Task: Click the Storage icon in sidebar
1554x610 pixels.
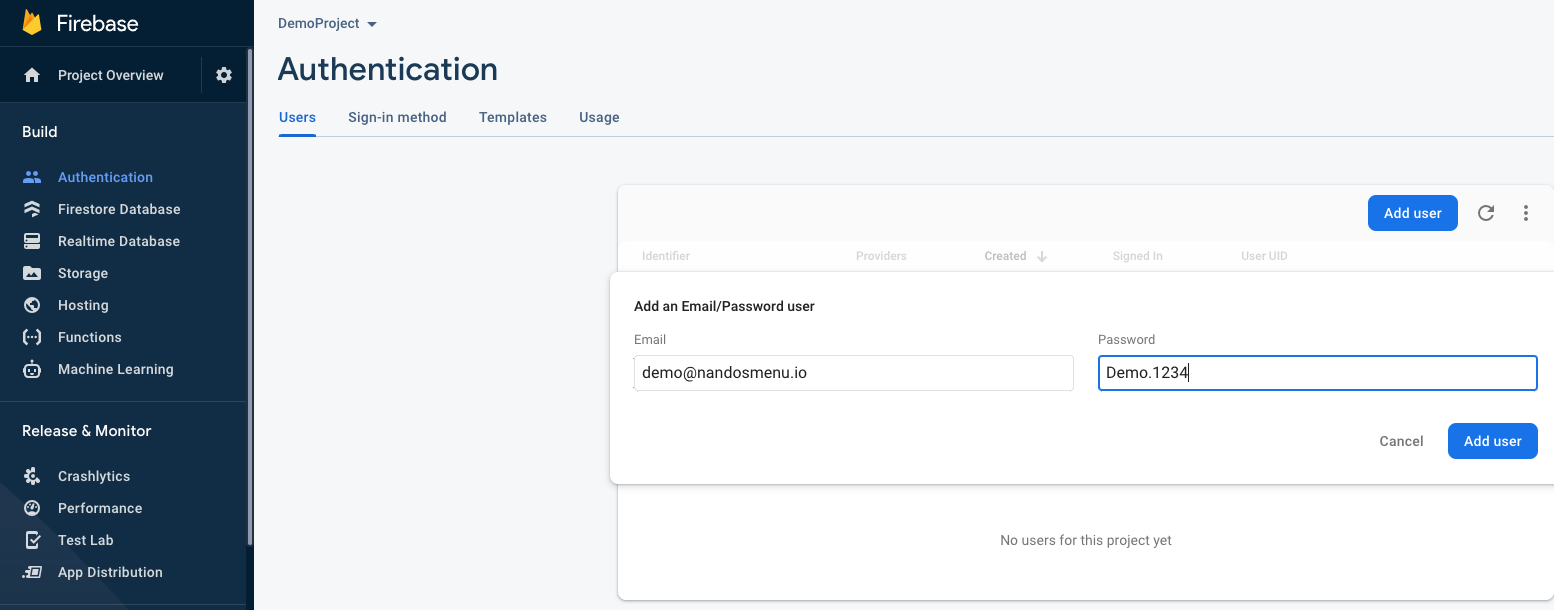Action: tap(32, 273)
